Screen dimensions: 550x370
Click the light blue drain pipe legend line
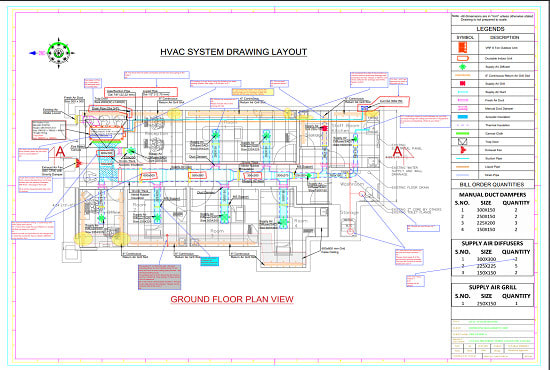[x=463, y=175]
